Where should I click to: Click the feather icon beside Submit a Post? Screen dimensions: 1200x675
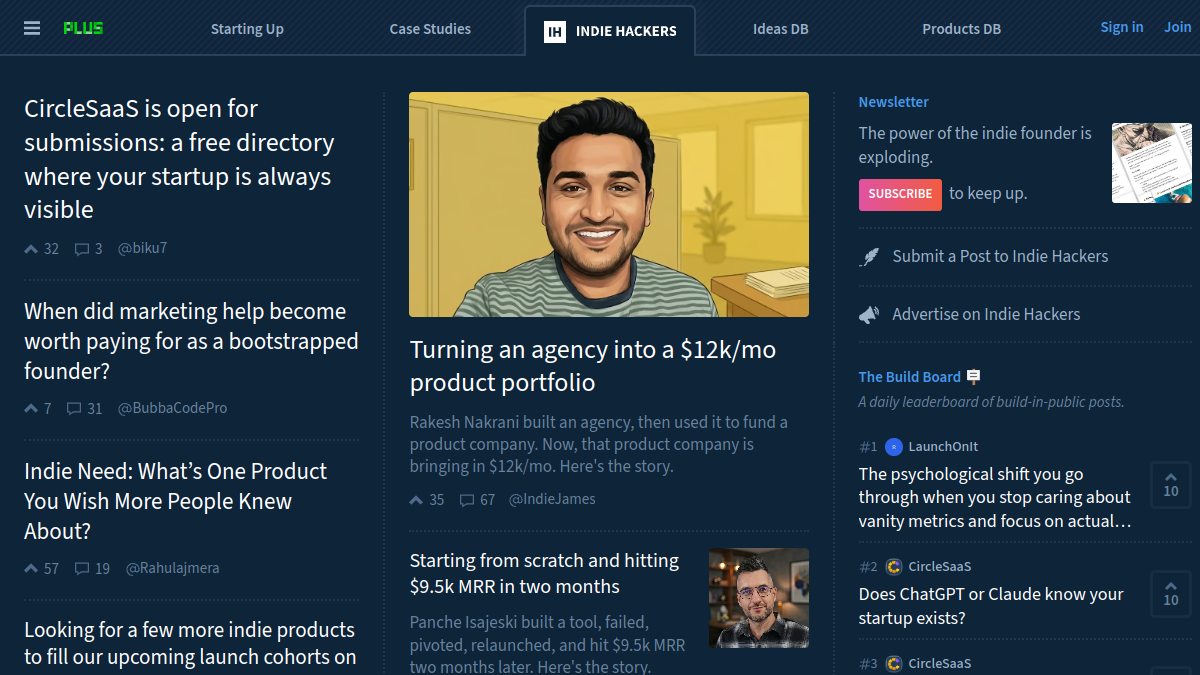click(x=870, y=257)
